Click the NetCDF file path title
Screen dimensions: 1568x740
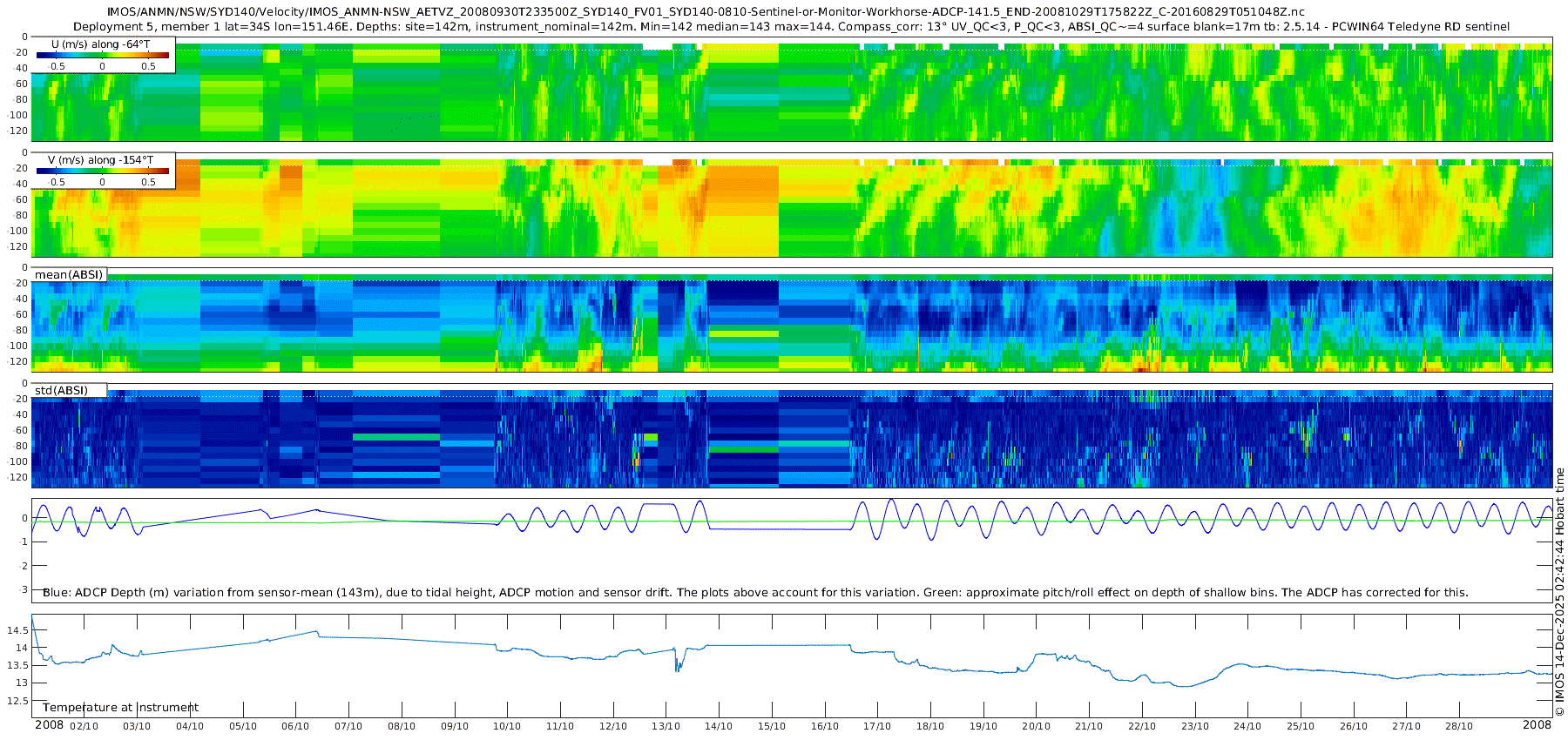[706, 12]
